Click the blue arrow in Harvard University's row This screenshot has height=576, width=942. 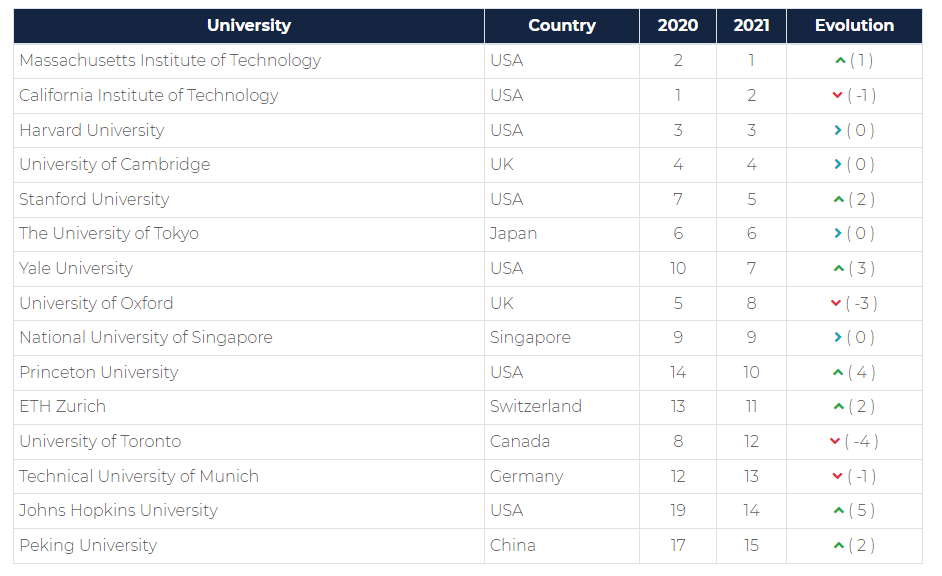click(837, 130)
